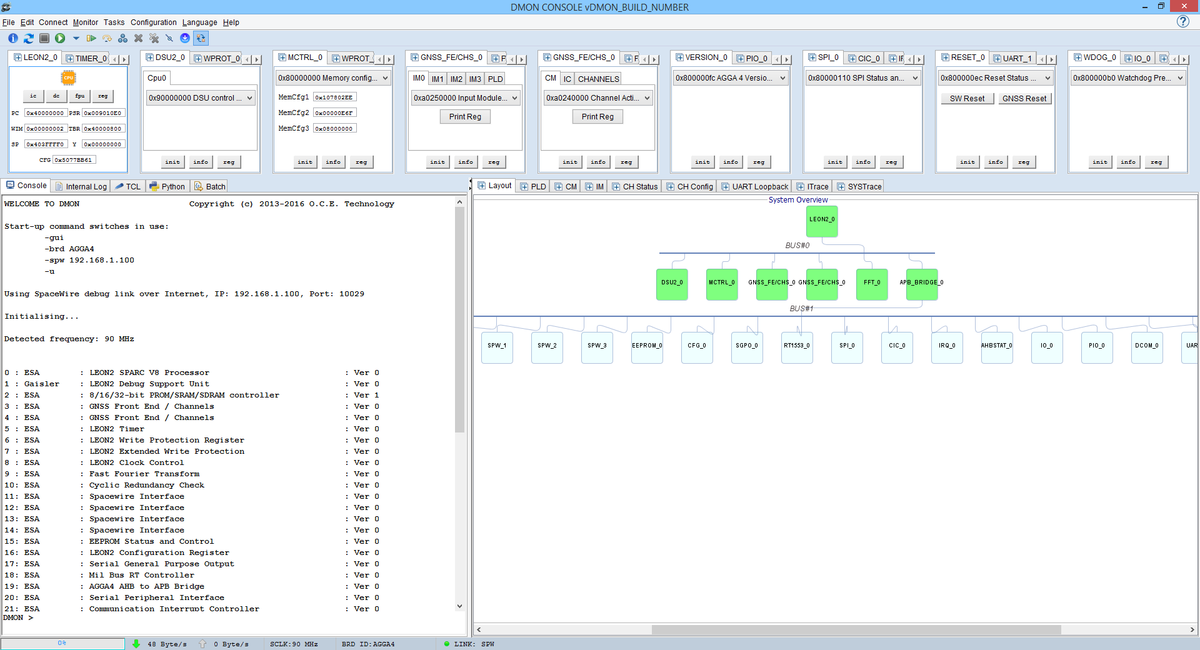Click the orange CPU chip icon in LEON2_0
This screenshot has width=1200, height=650.
[67, 77]
